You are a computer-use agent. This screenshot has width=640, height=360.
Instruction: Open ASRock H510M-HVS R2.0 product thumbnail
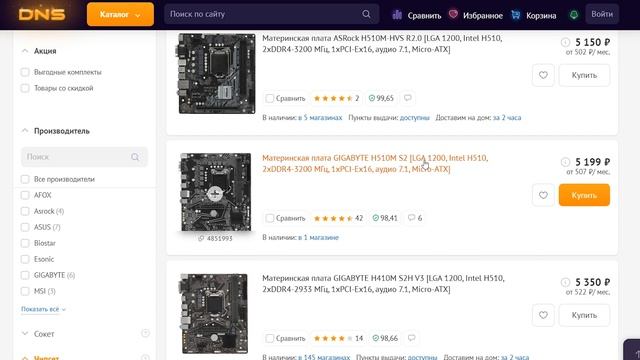click(x=217, y=73)
